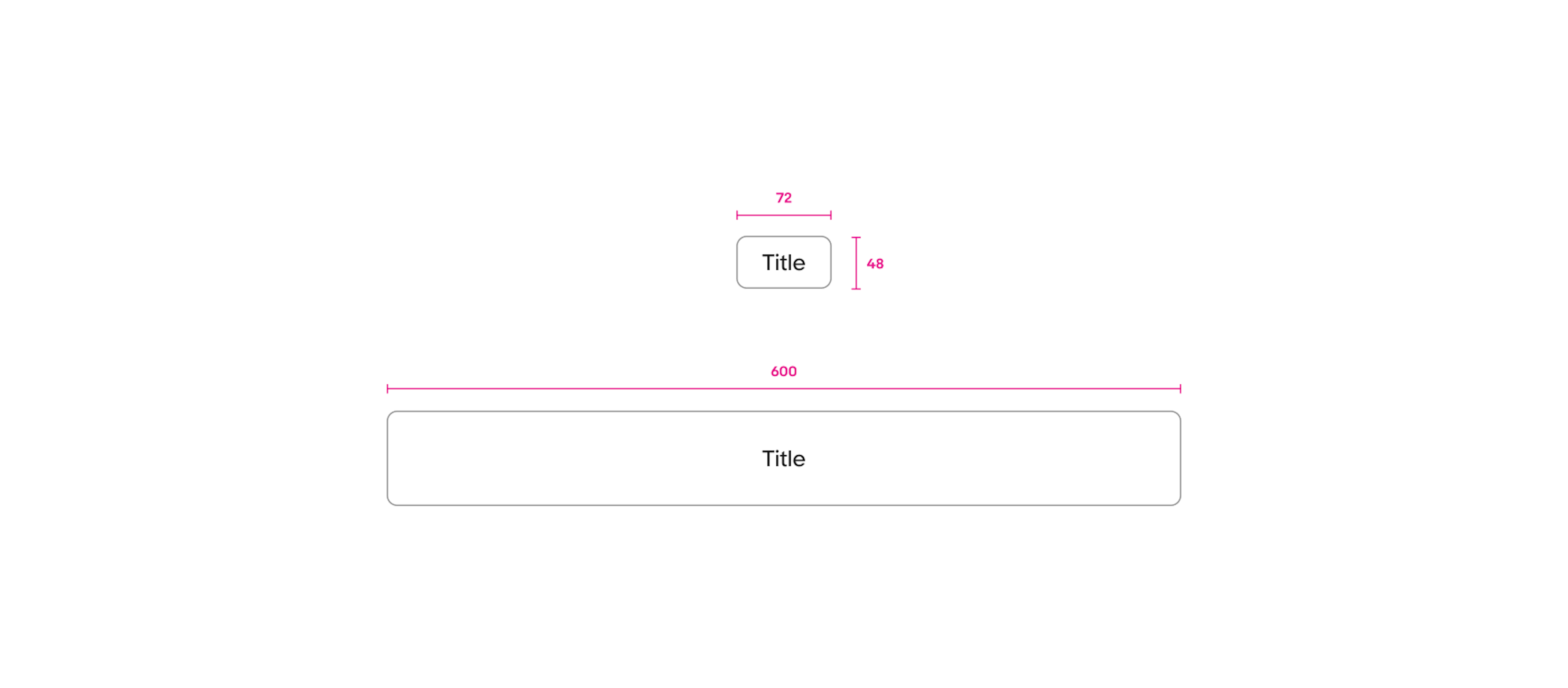Click ending tick of 72 measurement line

831,215
